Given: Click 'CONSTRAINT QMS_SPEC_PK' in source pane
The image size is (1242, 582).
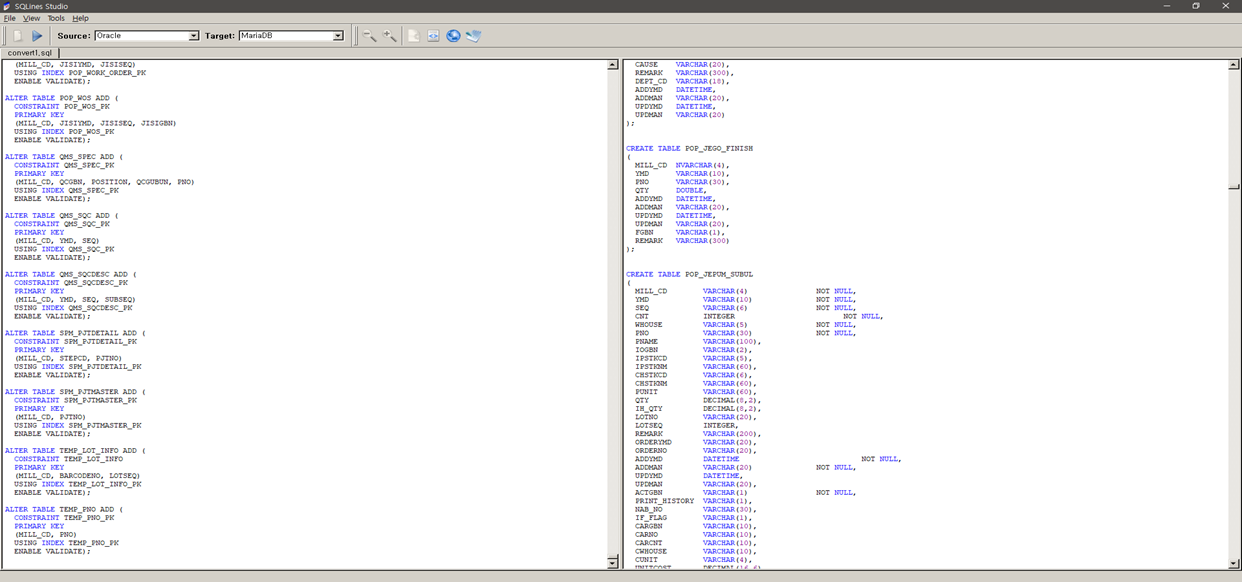Looking at the screenshot, I should click(64, 165).
